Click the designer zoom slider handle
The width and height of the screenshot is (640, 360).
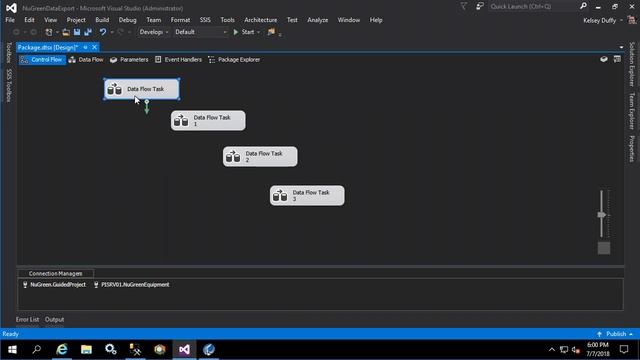pyautogui.click(x=602, y=215)
